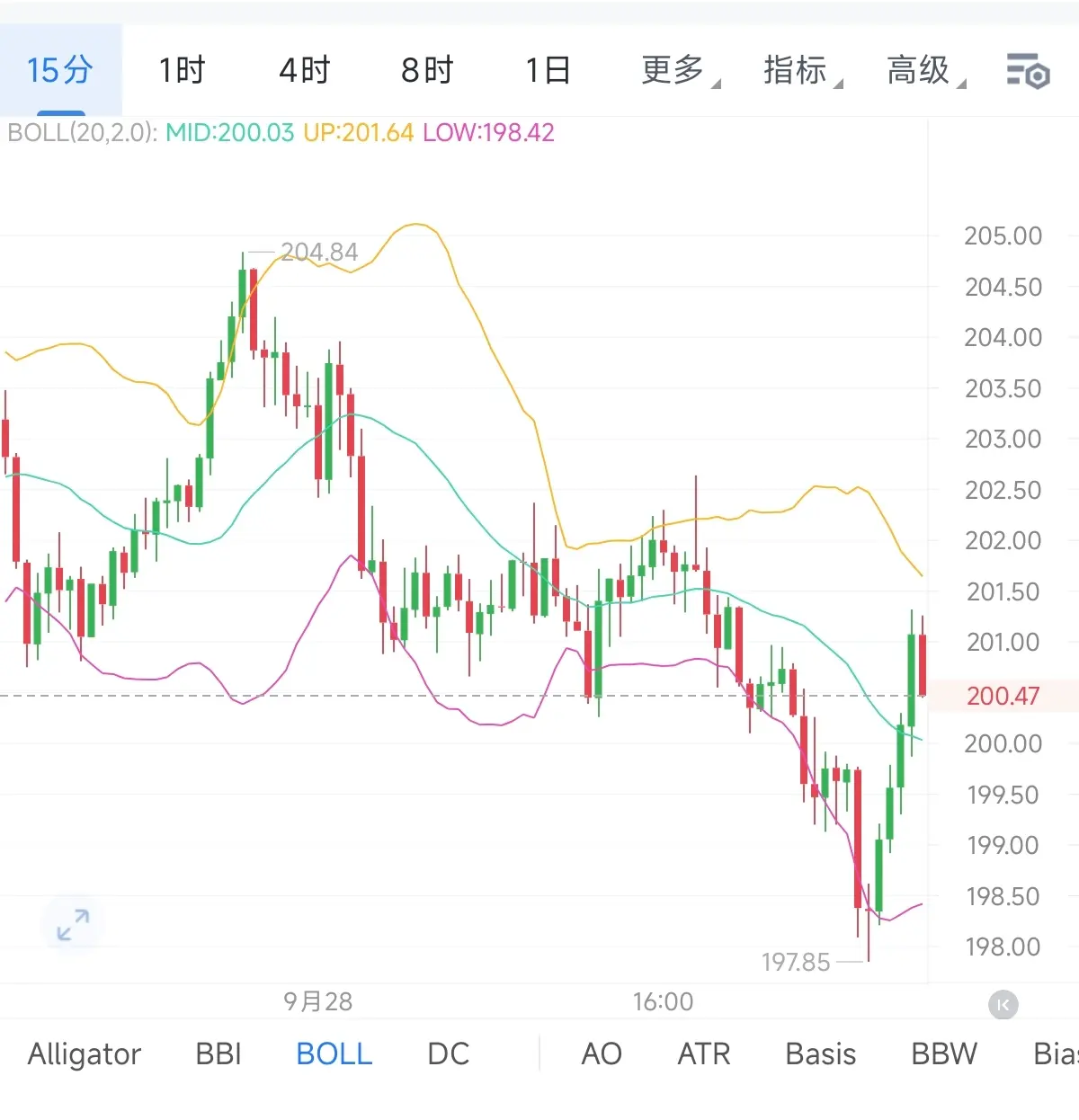Click the LOW:198.42 value
Image resolution: width=1079 pixels, height=1120 pixels.
(x=488, y=133)
